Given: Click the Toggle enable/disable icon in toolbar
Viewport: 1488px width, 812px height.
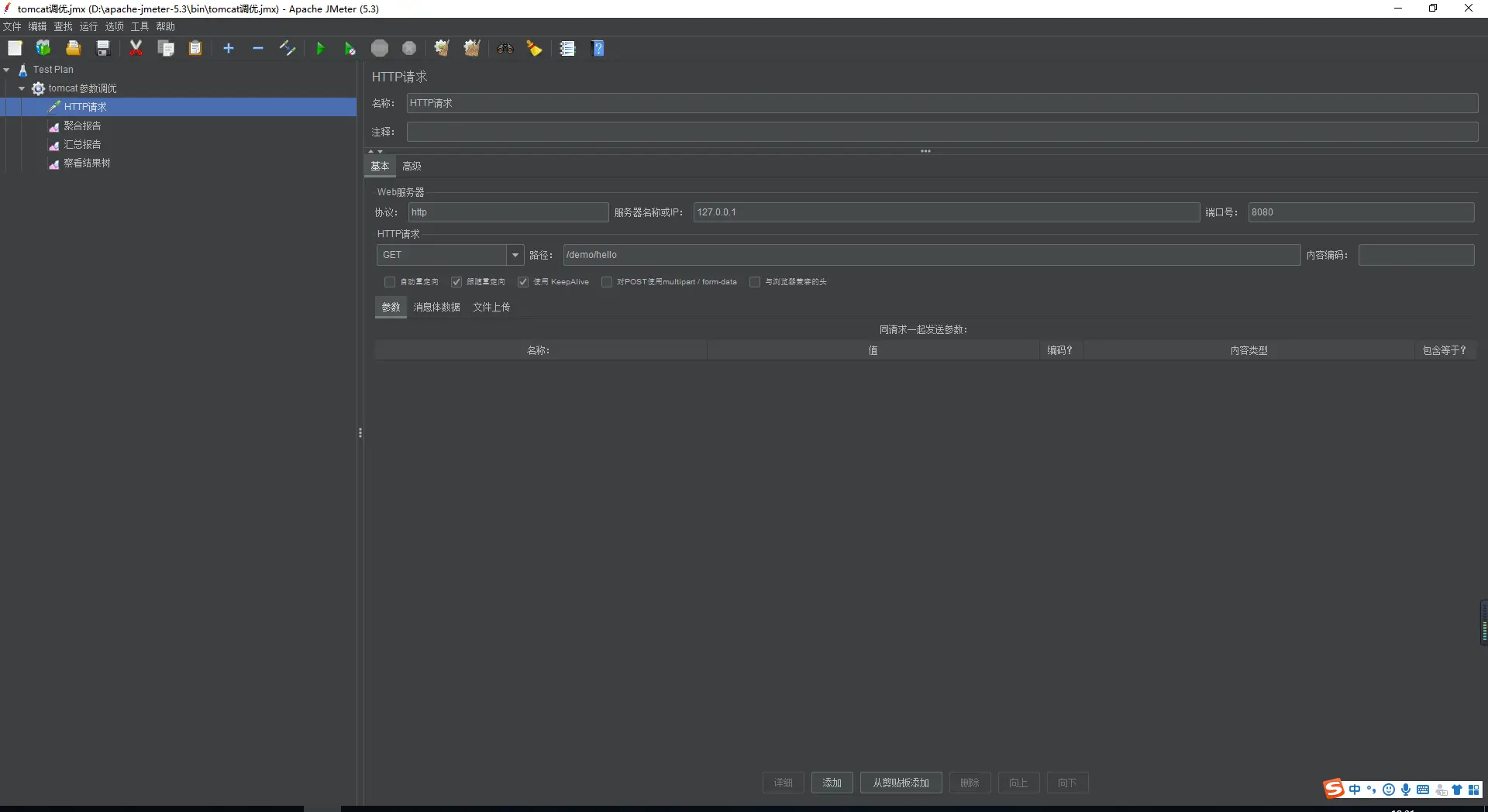Looking at the screenshot, I should (x=288, y=48).
